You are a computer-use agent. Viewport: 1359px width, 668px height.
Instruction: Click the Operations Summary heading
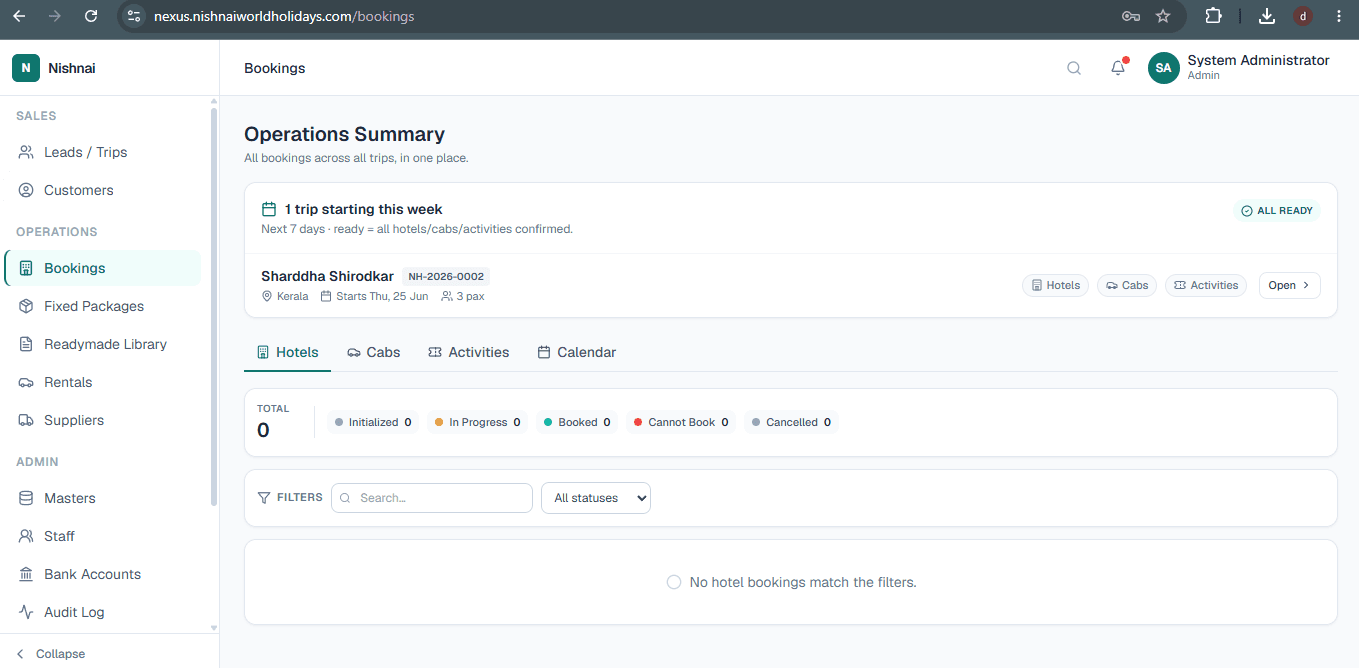coord(344,134)
